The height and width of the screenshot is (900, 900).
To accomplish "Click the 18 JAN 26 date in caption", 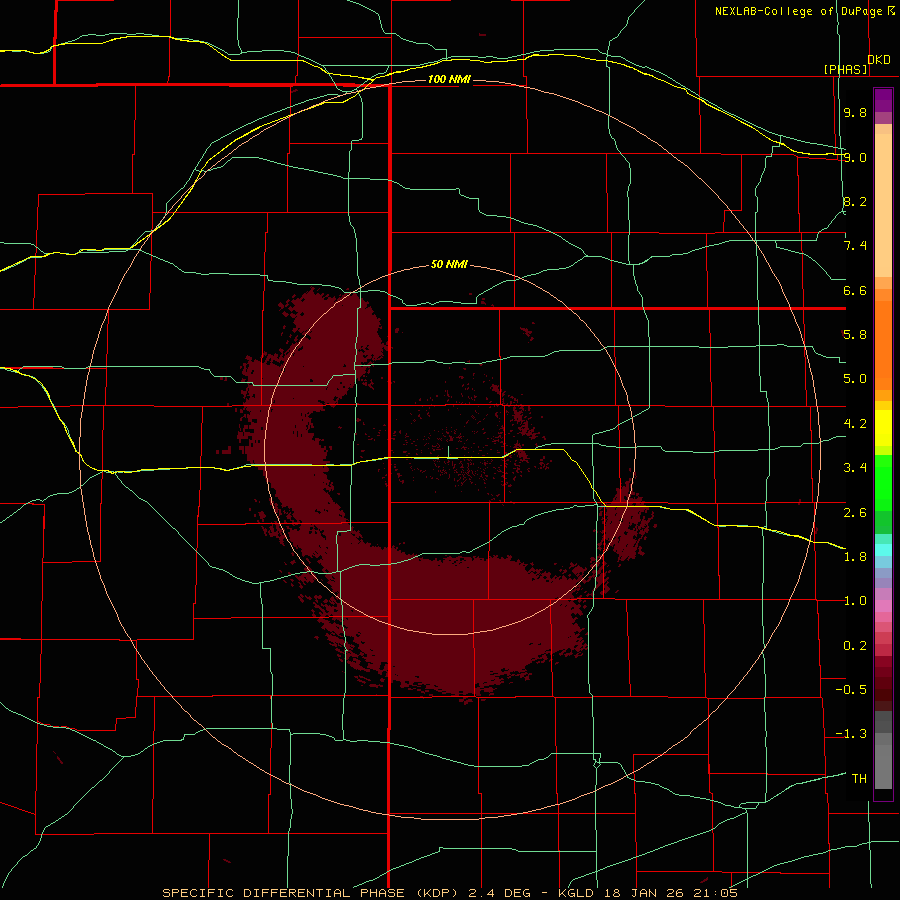I will (644, 893).
